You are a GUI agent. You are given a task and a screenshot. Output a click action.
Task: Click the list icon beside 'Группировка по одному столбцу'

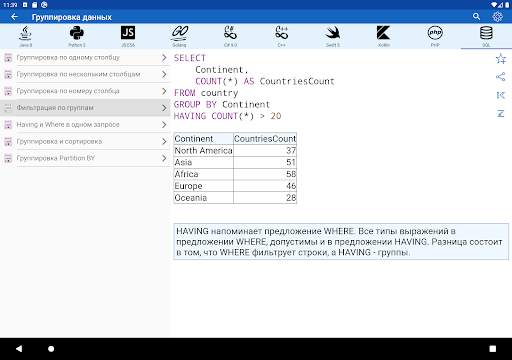coord(8,58)
